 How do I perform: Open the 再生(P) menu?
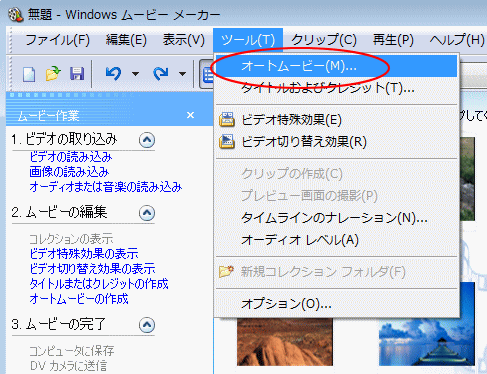[393, 40]
